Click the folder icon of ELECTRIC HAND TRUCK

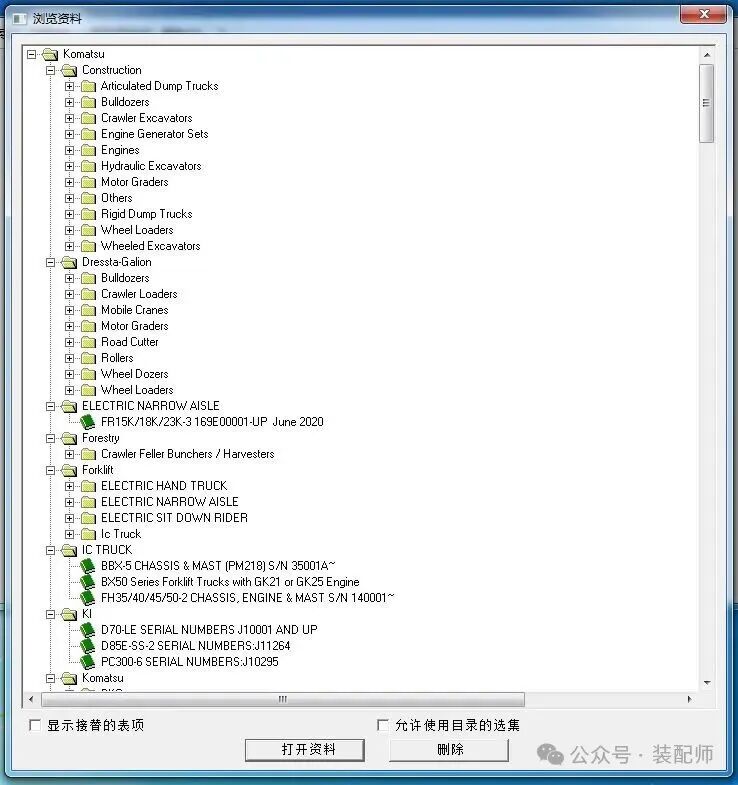pyautogui.click(x=89, y=486)
